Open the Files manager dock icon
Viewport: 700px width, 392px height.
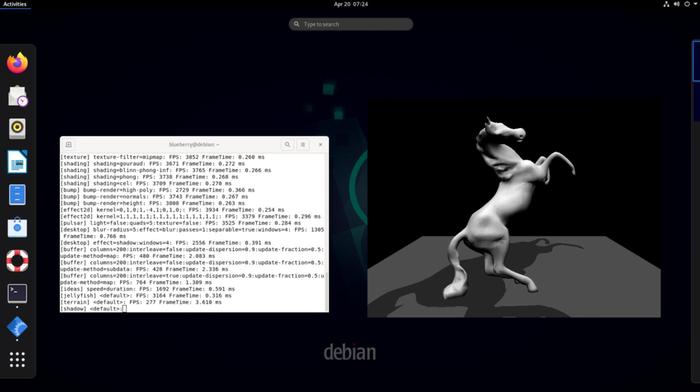17,195
